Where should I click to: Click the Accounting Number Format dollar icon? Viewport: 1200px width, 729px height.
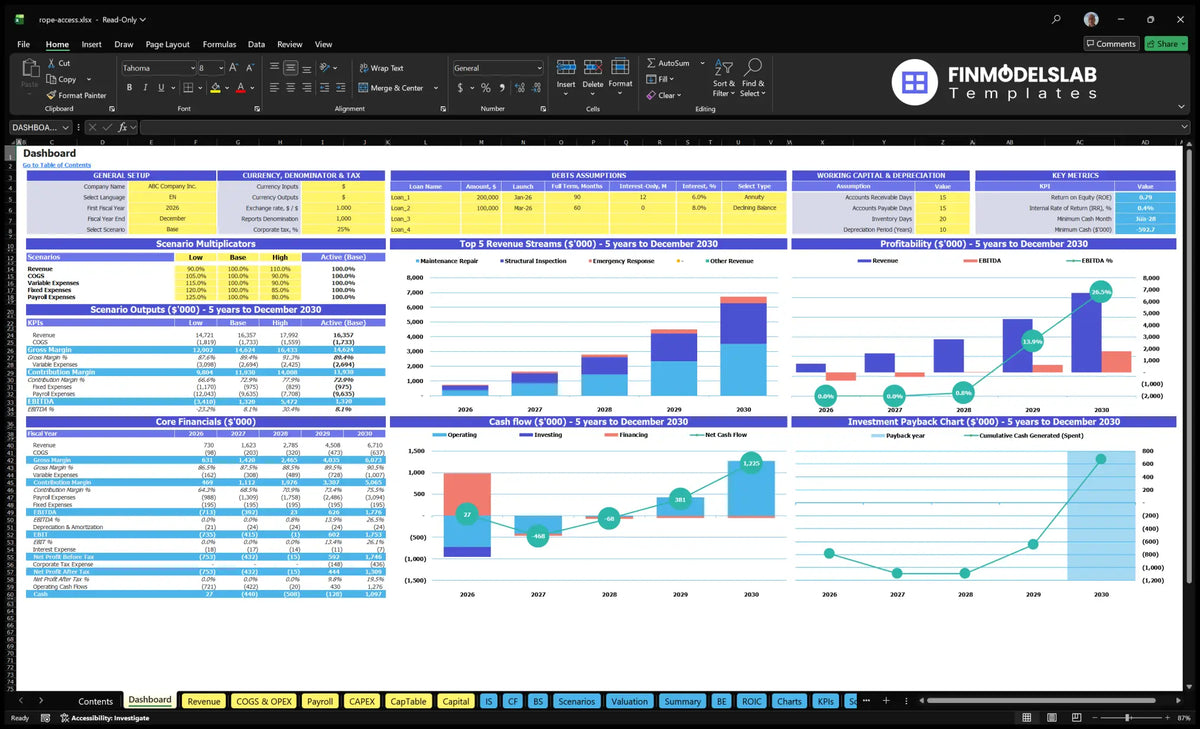pyautogui.click(x=460, y=88)
